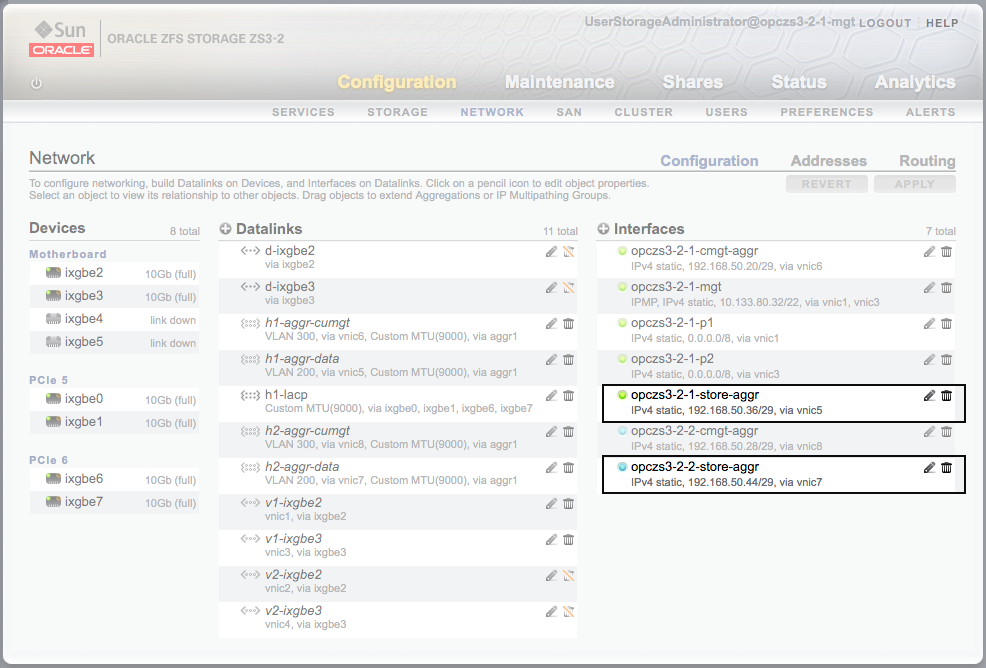The width and height of the screenshot is (986, 668).
Task: Edit the h1-aggr-cumgt datalink with its pencil
Action: 551,323
